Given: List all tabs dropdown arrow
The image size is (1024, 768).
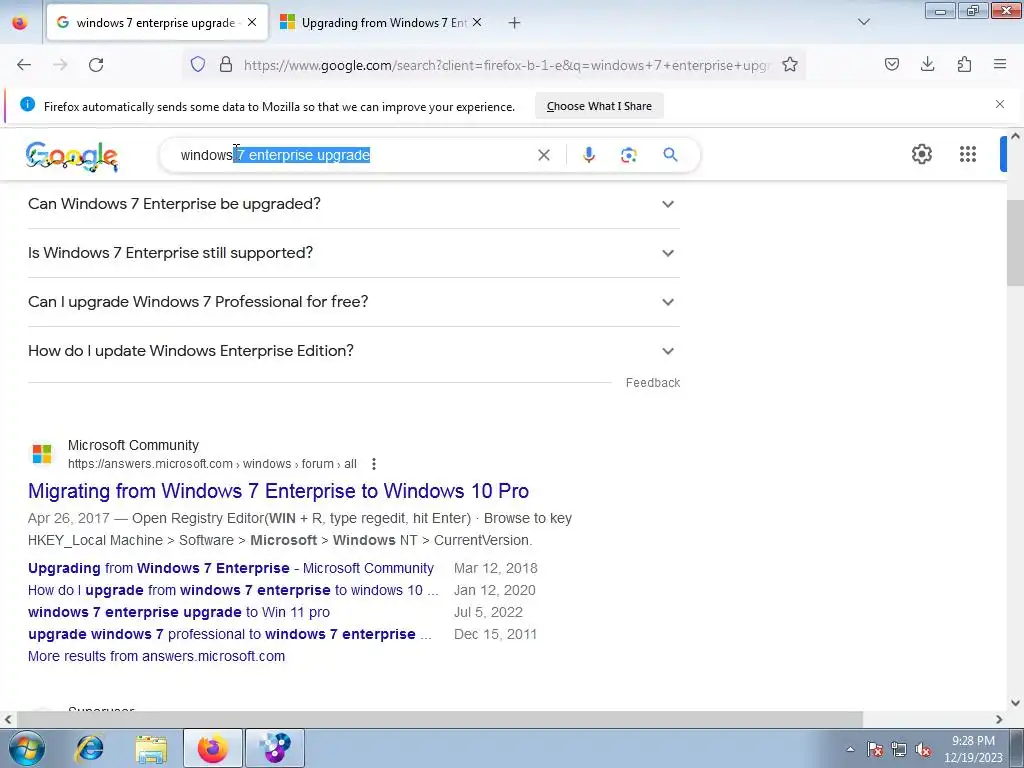Looking at the screenshot, I should point(864,22).
